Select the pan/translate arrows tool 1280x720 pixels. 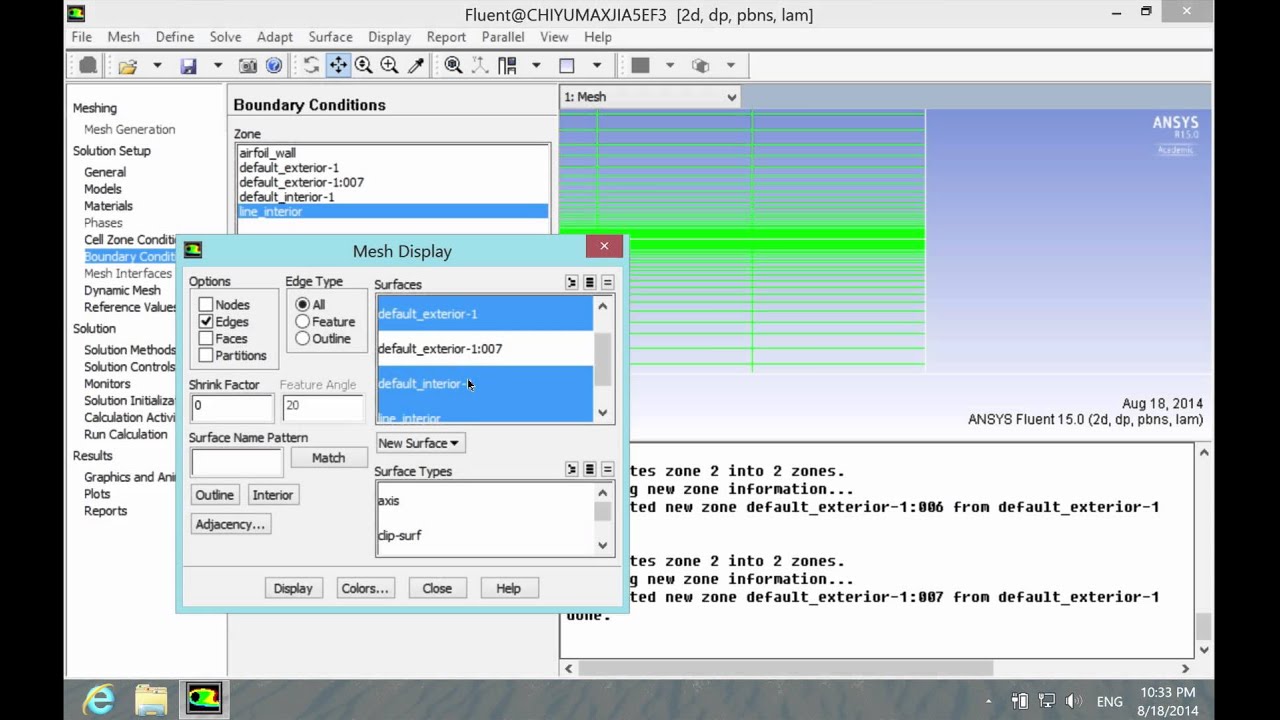pyautogui.click(x=338, y=66)
